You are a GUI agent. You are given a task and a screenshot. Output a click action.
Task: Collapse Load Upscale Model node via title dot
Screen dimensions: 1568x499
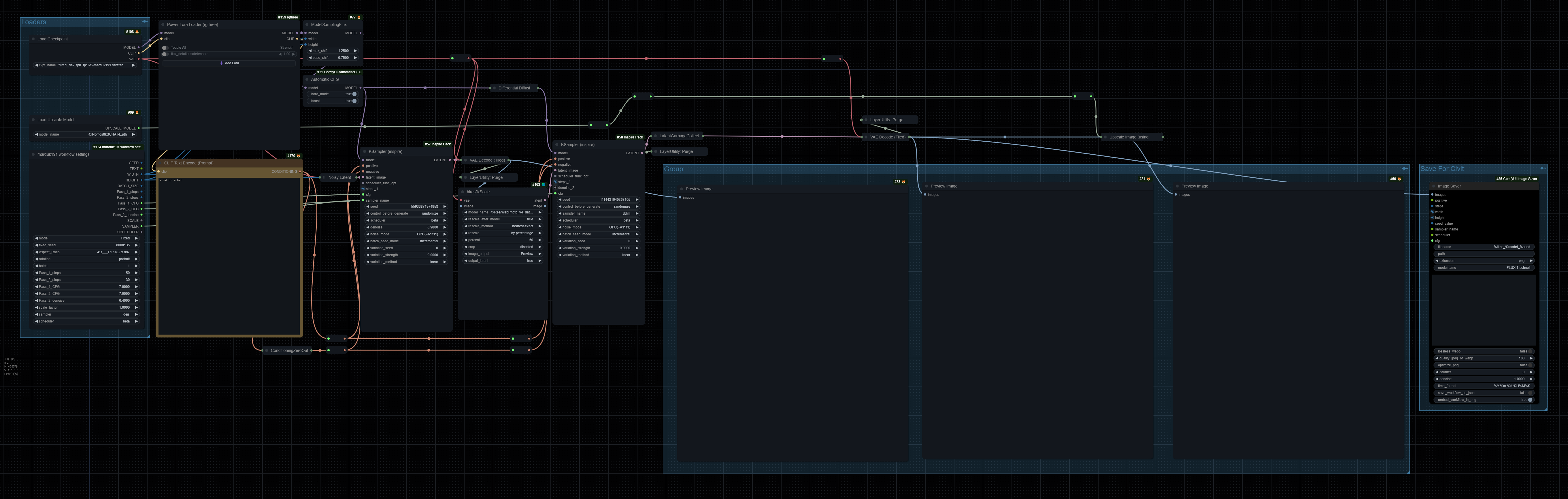[33, 120]
